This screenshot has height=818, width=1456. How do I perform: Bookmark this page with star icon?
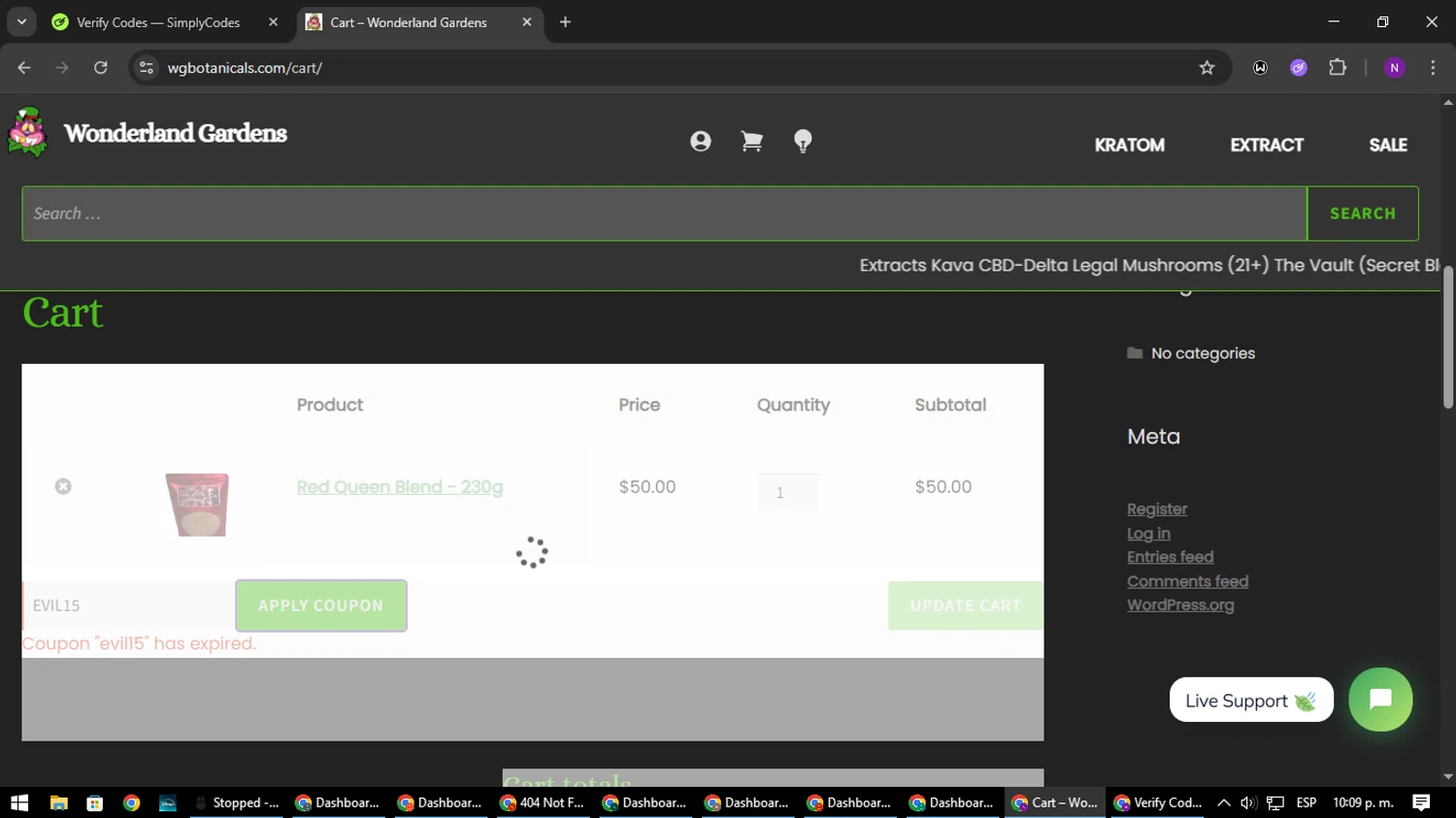[x=1207, y=68]
